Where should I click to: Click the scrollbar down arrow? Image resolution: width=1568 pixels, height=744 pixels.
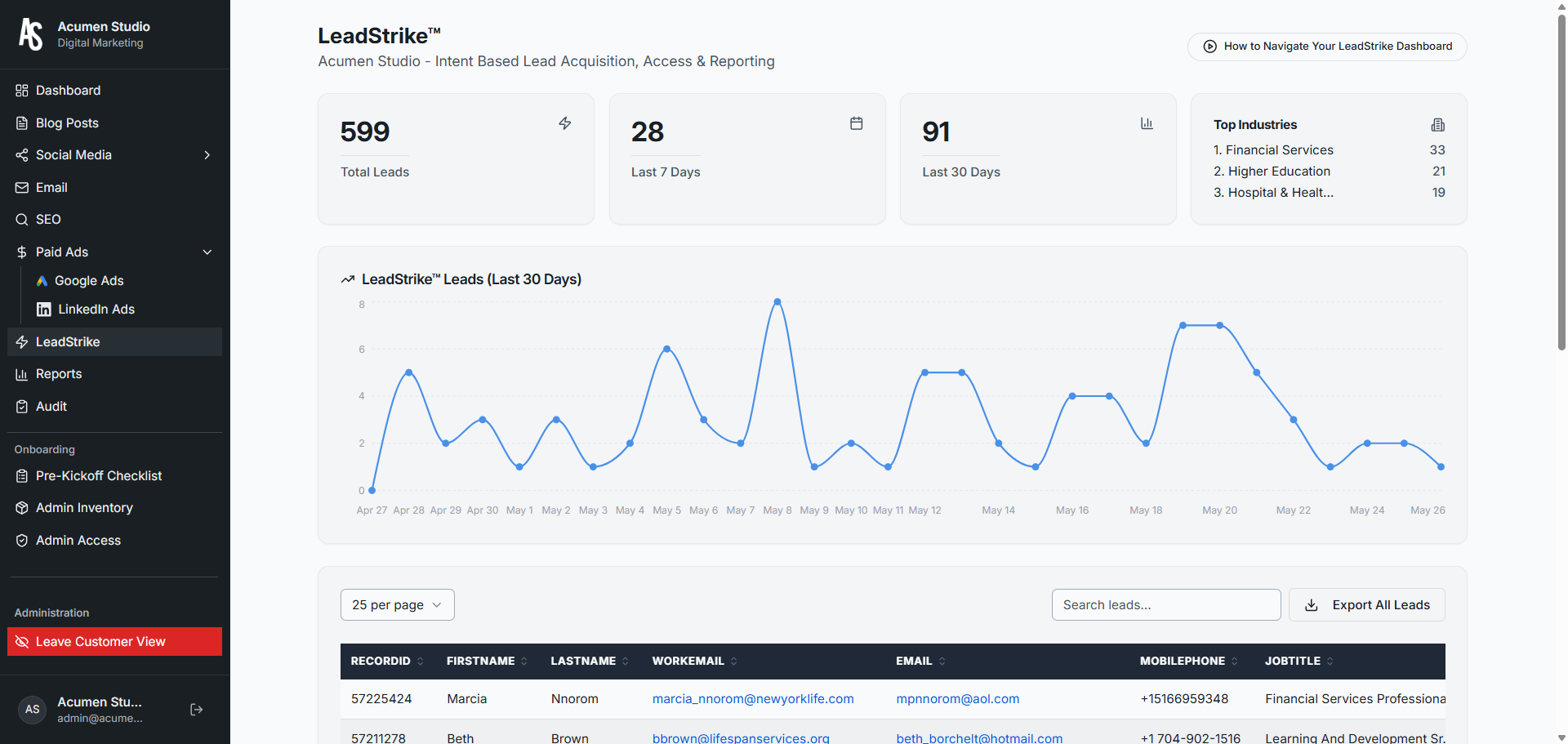coord(1561,737)
